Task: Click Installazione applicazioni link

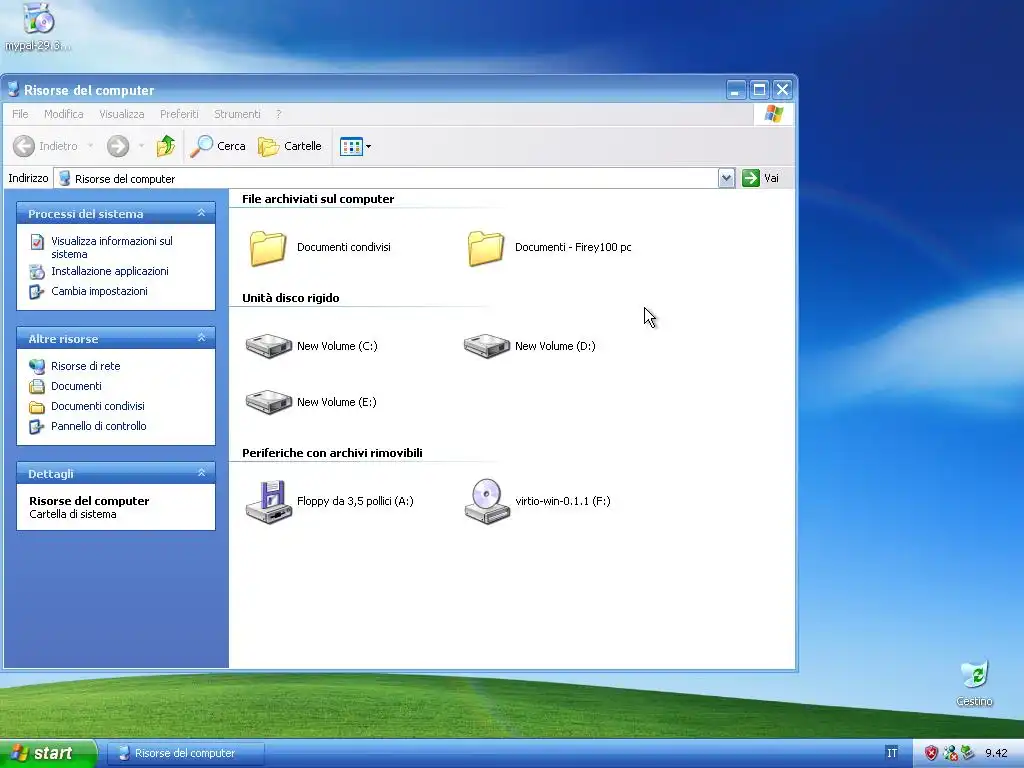Action: coord(110,271)
